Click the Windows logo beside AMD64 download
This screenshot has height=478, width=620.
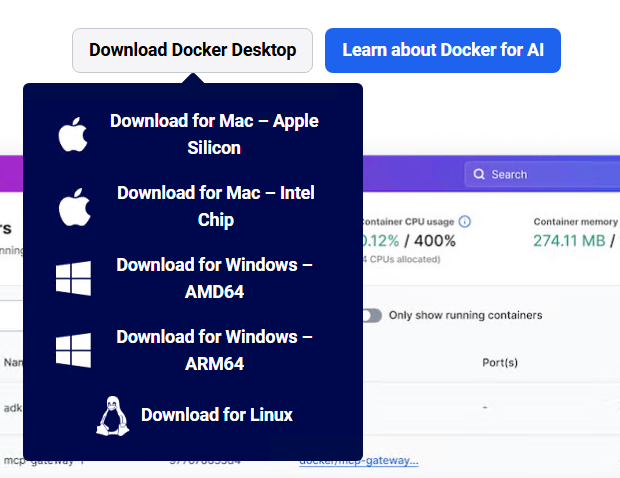[x=73, y=279]
